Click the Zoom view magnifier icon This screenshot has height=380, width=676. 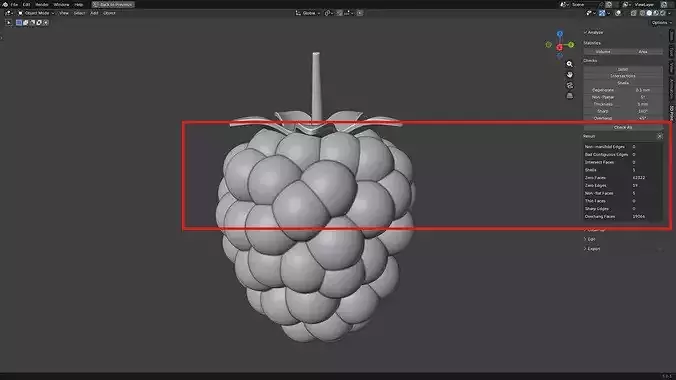pyautogui.click(x=570, y=64)
